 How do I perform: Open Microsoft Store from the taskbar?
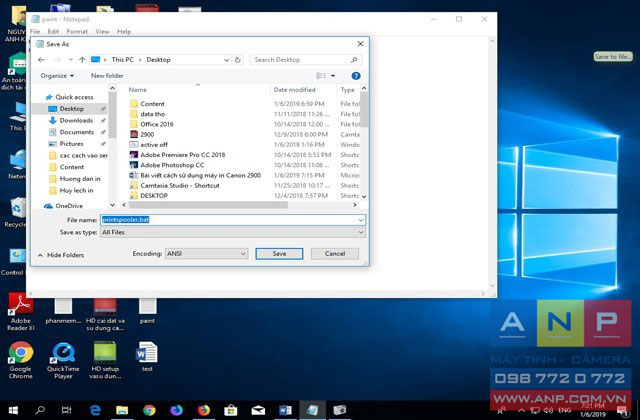click(231, 410)
